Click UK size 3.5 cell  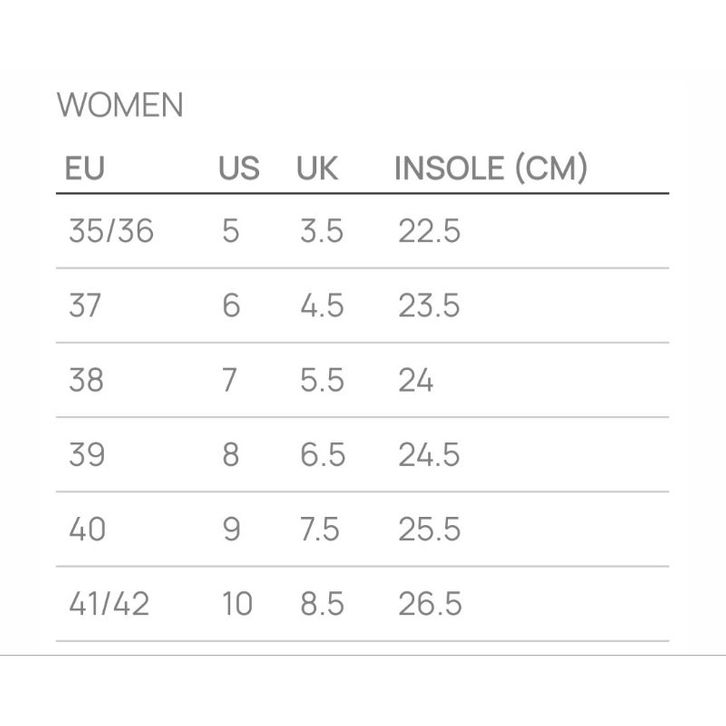(x=322, y=231)
